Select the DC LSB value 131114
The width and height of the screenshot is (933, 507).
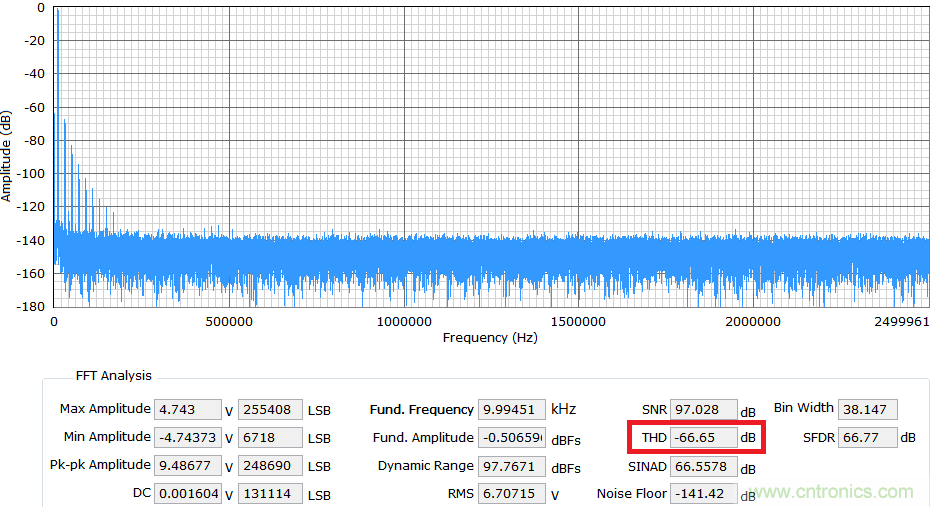(270, 493)
